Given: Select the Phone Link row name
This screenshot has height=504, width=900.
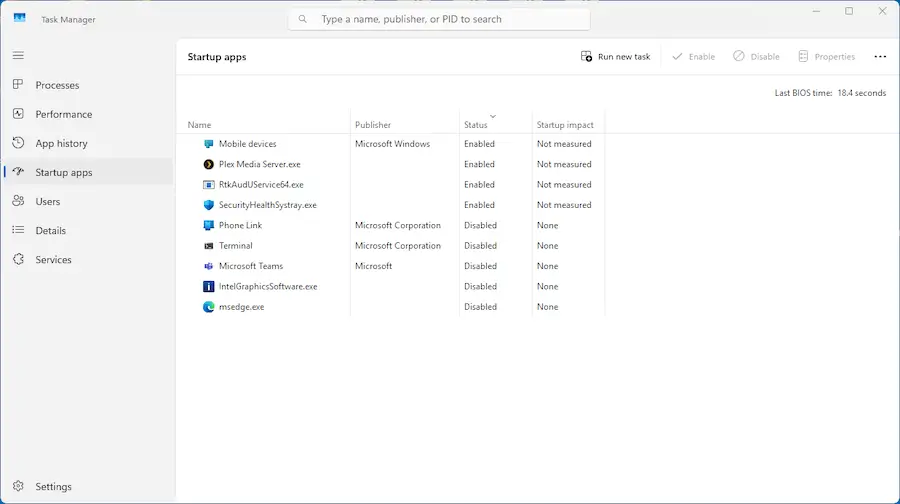Looking at the screenshot, I should pos(240,225).
